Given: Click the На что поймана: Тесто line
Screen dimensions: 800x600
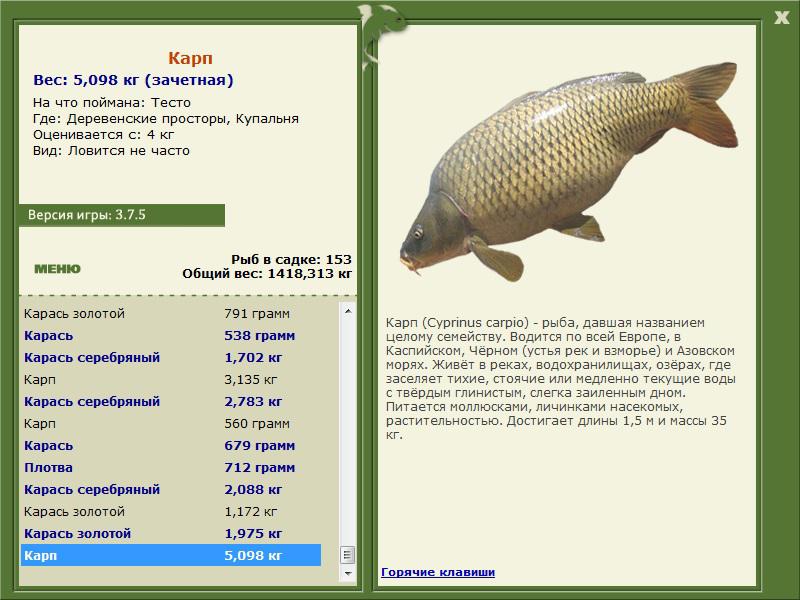Looking at the screenshot, I should click(x=112, y=102).
